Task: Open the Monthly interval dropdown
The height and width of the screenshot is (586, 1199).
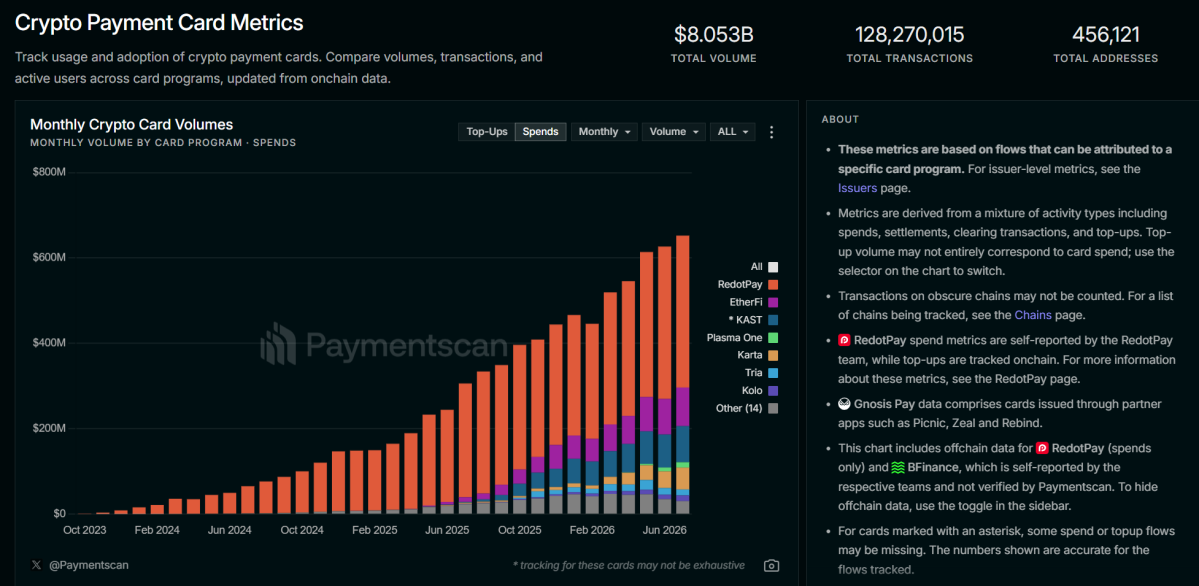Action: pos(604,132)
